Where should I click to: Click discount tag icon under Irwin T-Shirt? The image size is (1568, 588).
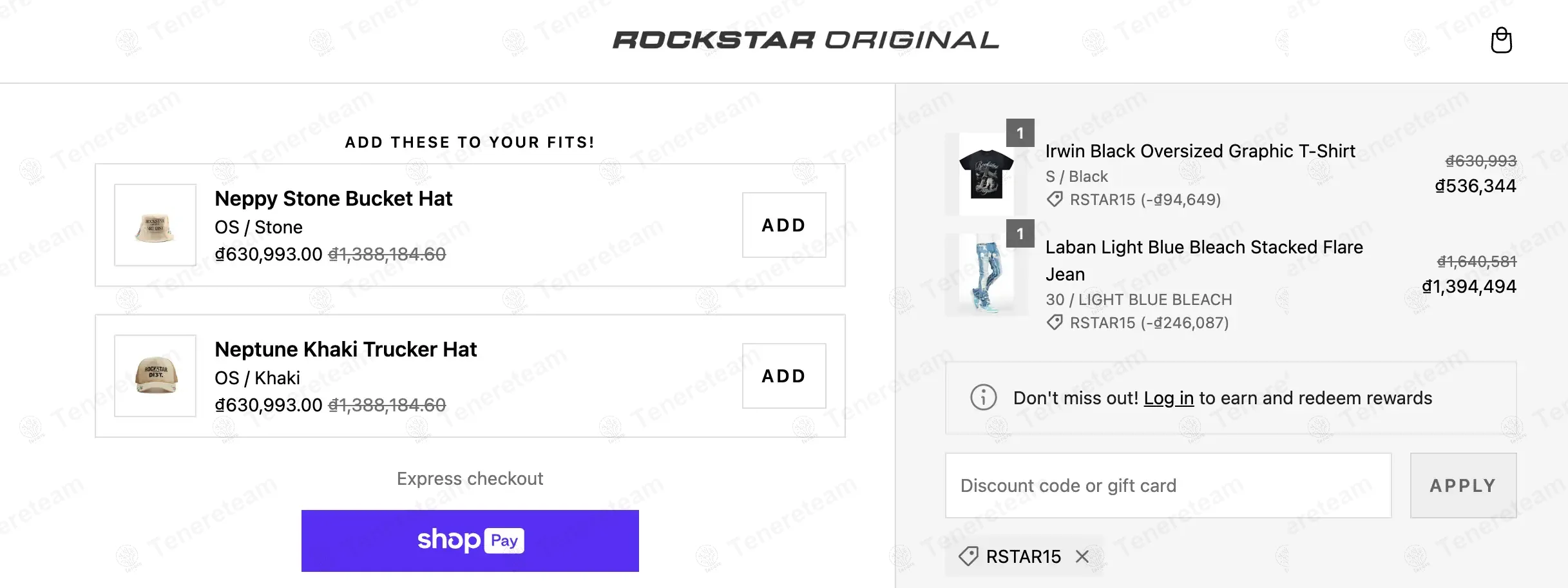1055,199
